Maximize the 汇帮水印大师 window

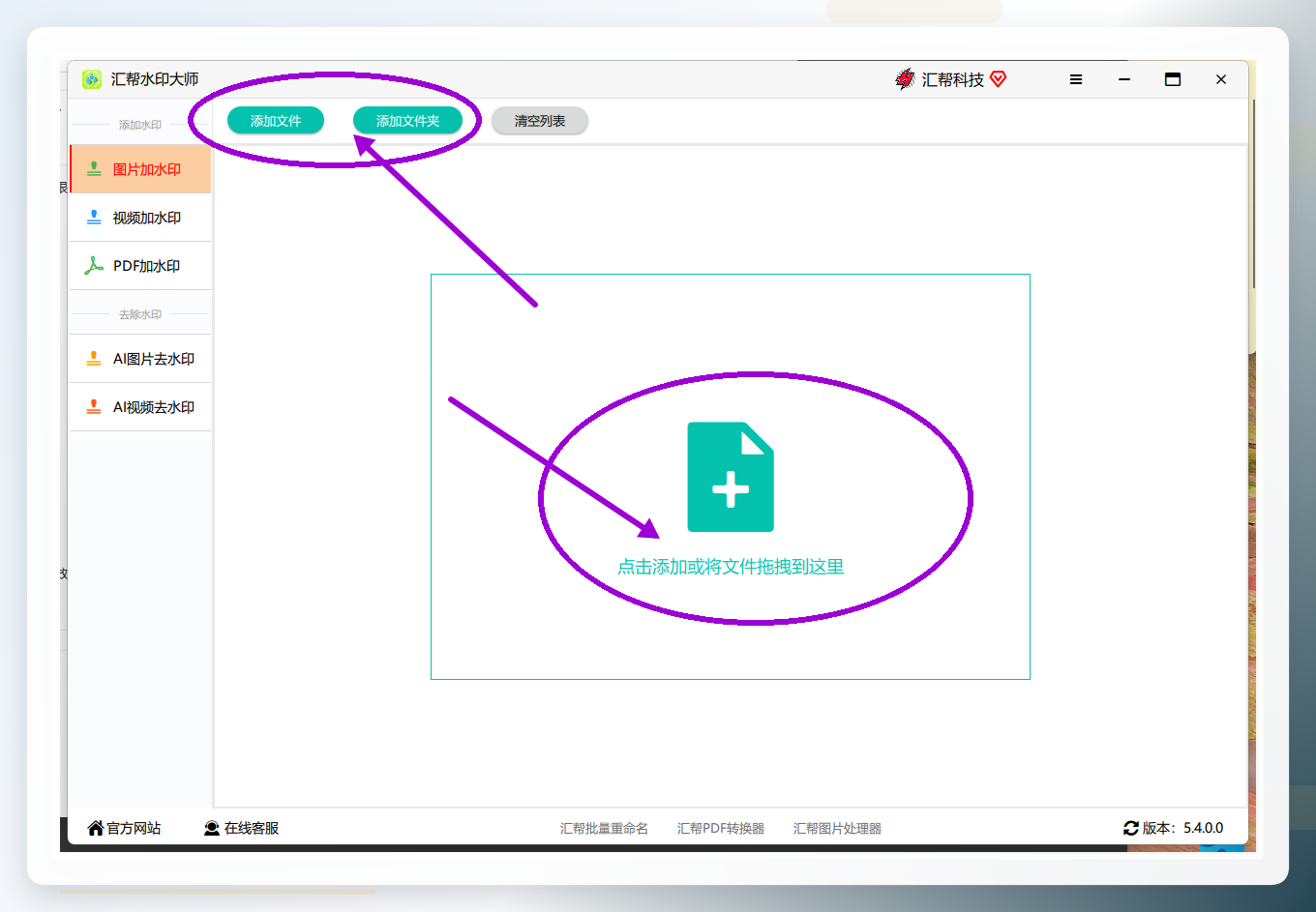(x=1173, y=79)
